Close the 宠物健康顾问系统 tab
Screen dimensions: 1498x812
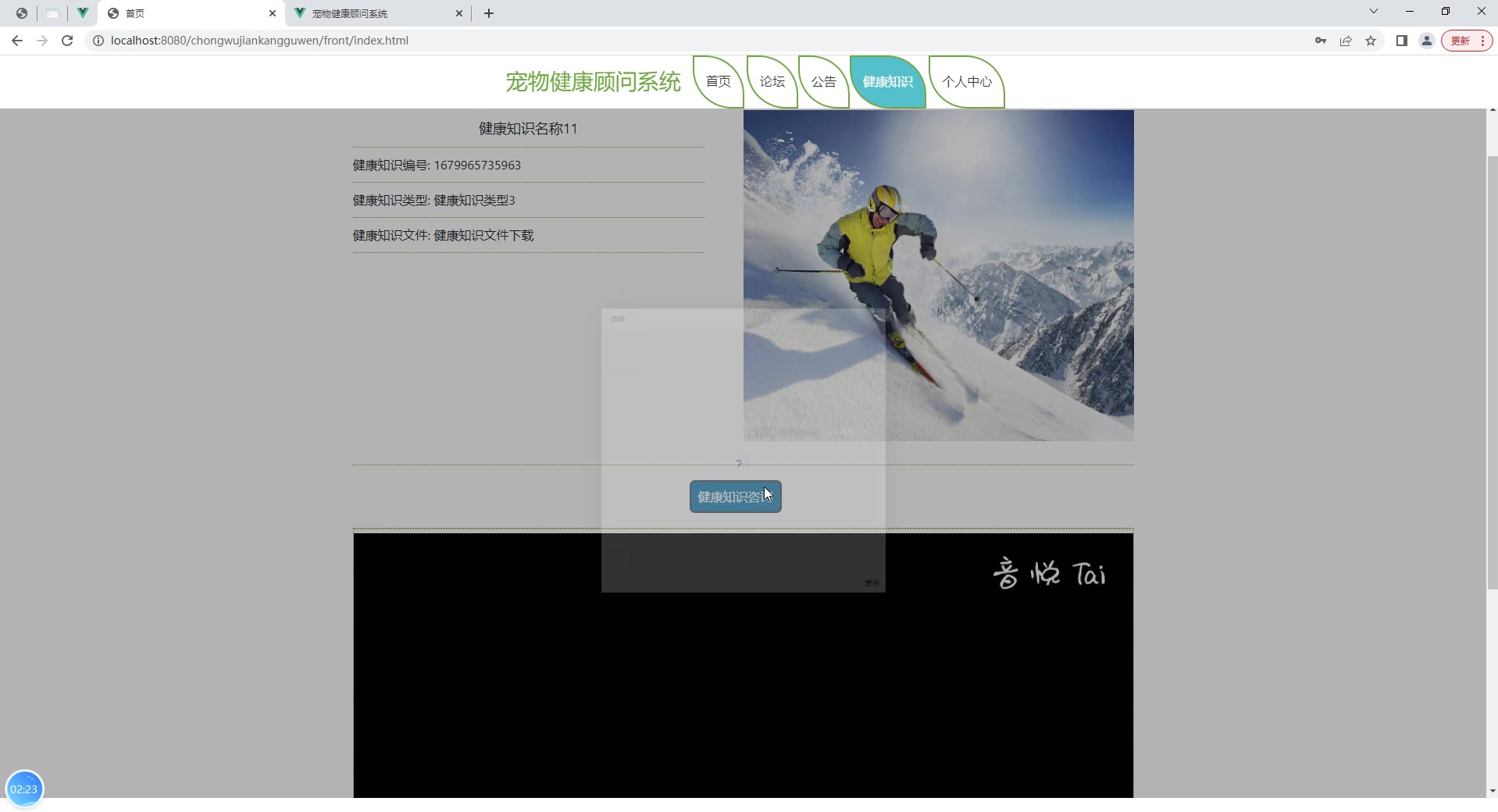459,13
